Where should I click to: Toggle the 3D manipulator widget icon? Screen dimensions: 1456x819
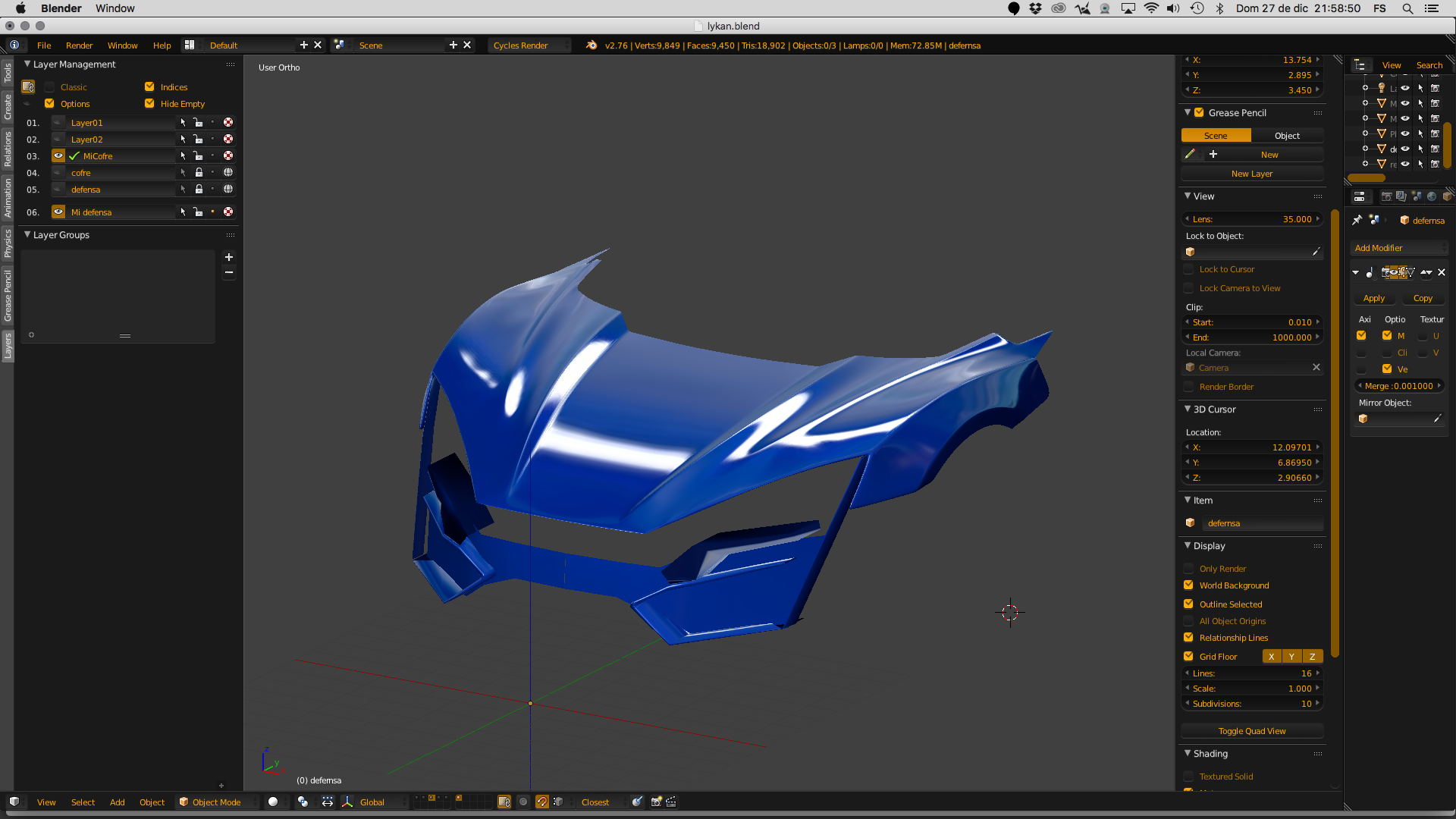pyautogui.click(x=347, y=802)
